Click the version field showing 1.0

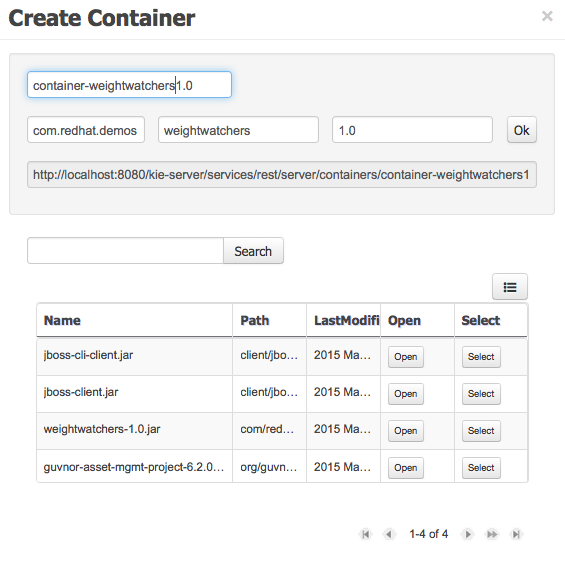click(x=412, y=130)
